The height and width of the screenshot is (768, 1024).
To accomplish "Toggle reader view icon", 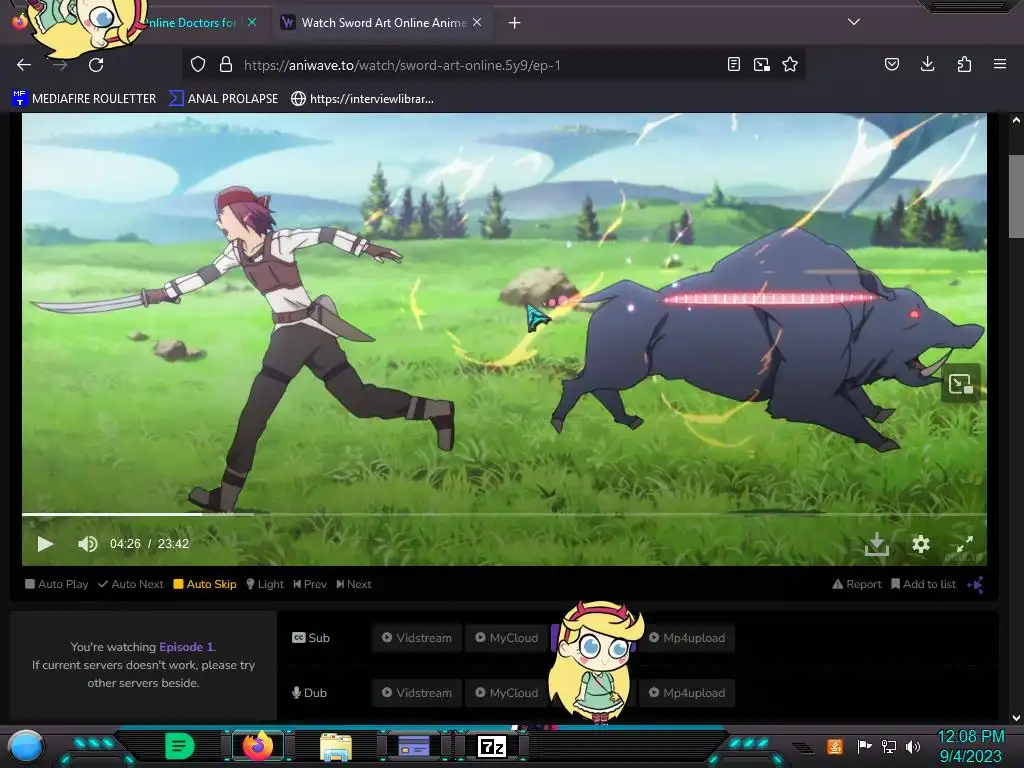I will tap(733, 65).
